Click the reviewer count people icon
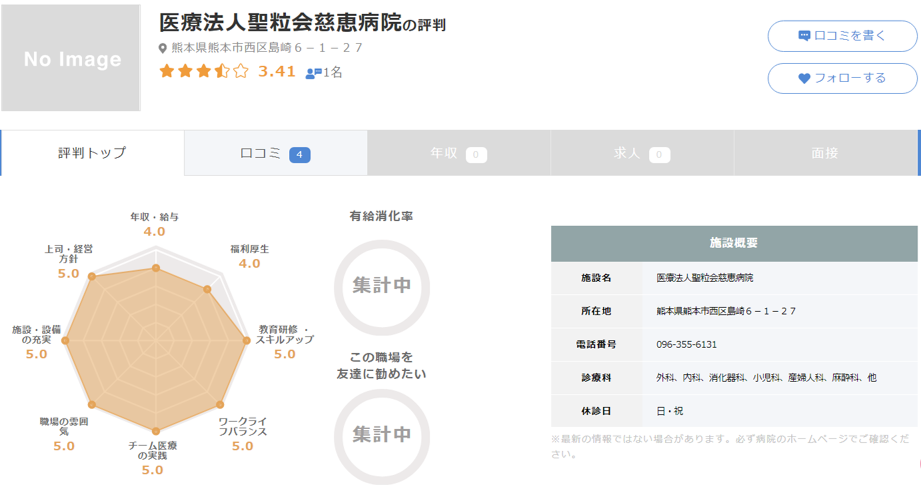 314,73
